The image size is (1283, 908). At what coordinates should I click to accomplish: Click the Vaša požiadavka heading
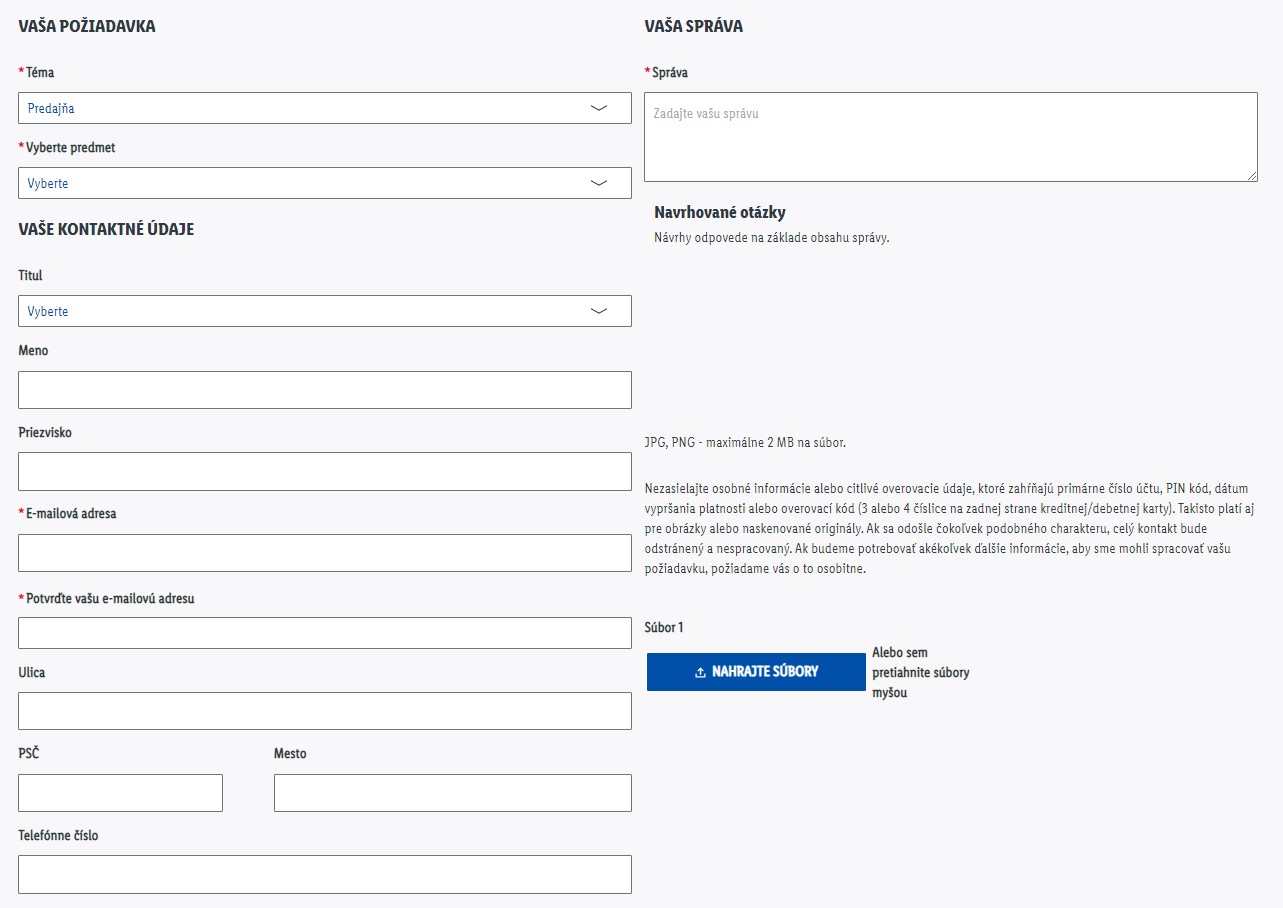[87, 27]
